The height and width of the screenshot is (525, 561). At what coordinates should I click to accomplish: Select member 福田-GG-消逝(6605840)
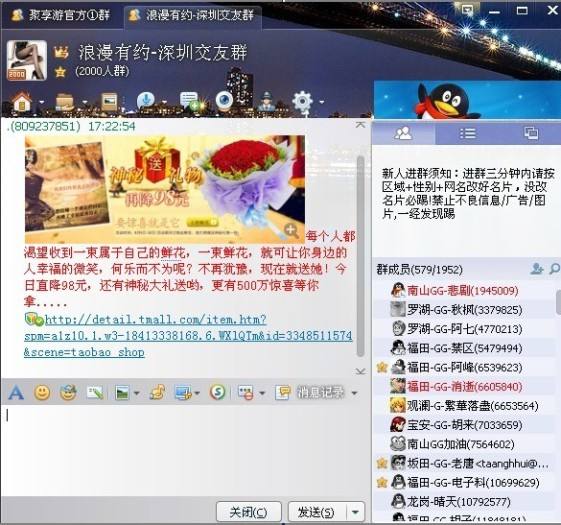coord(465,387)
